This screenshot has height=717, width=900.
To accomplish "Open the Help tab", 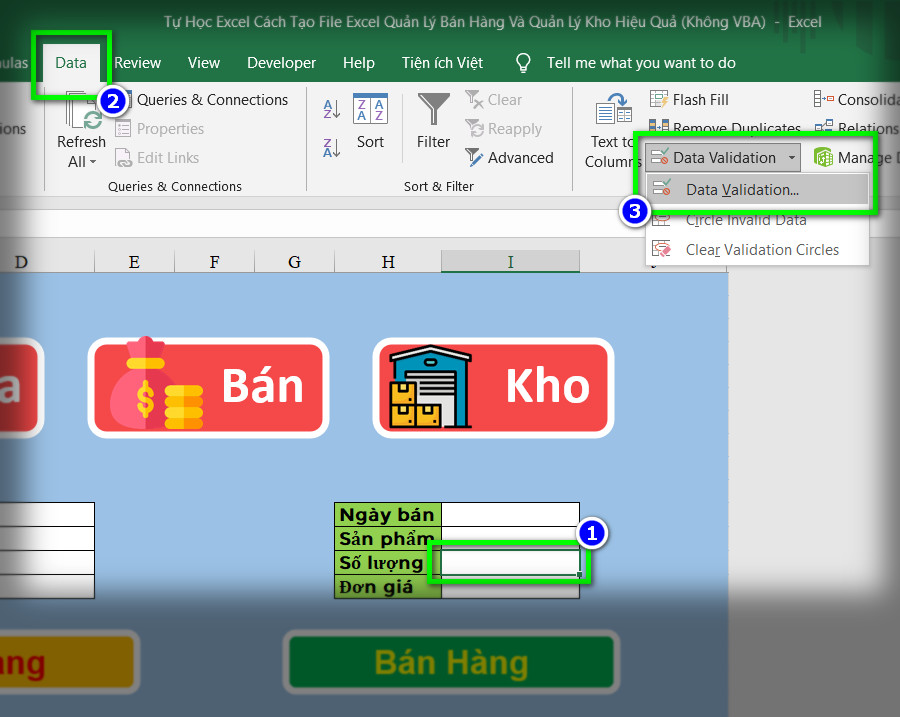I will (x=359, y=63).
